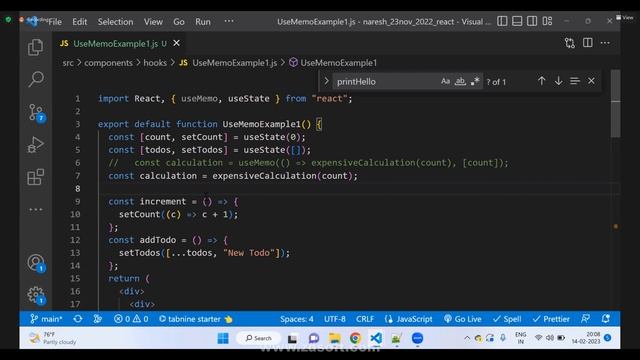This screenshot has width=640, height=360.
Task: Click editor vertical scrollbar thumb
Action: tap(616, 104)
